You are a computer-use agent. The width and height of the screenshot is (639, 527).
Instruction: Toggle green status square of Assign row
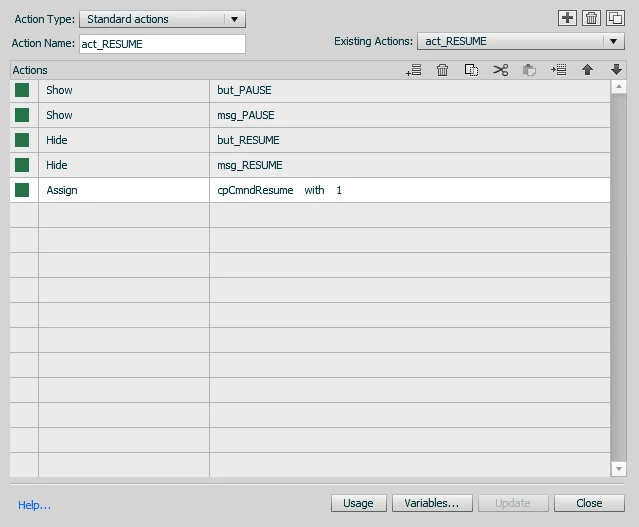coord(22,190)
